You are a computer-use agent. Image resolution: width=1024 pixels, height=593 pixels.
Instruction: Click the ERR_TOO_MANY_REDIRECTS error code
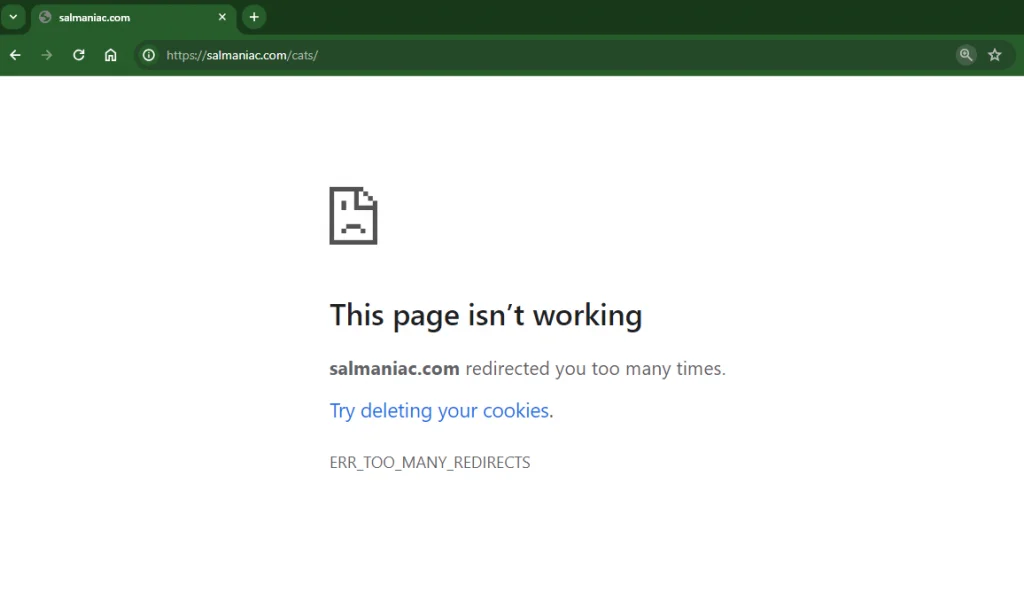point(430,462)
